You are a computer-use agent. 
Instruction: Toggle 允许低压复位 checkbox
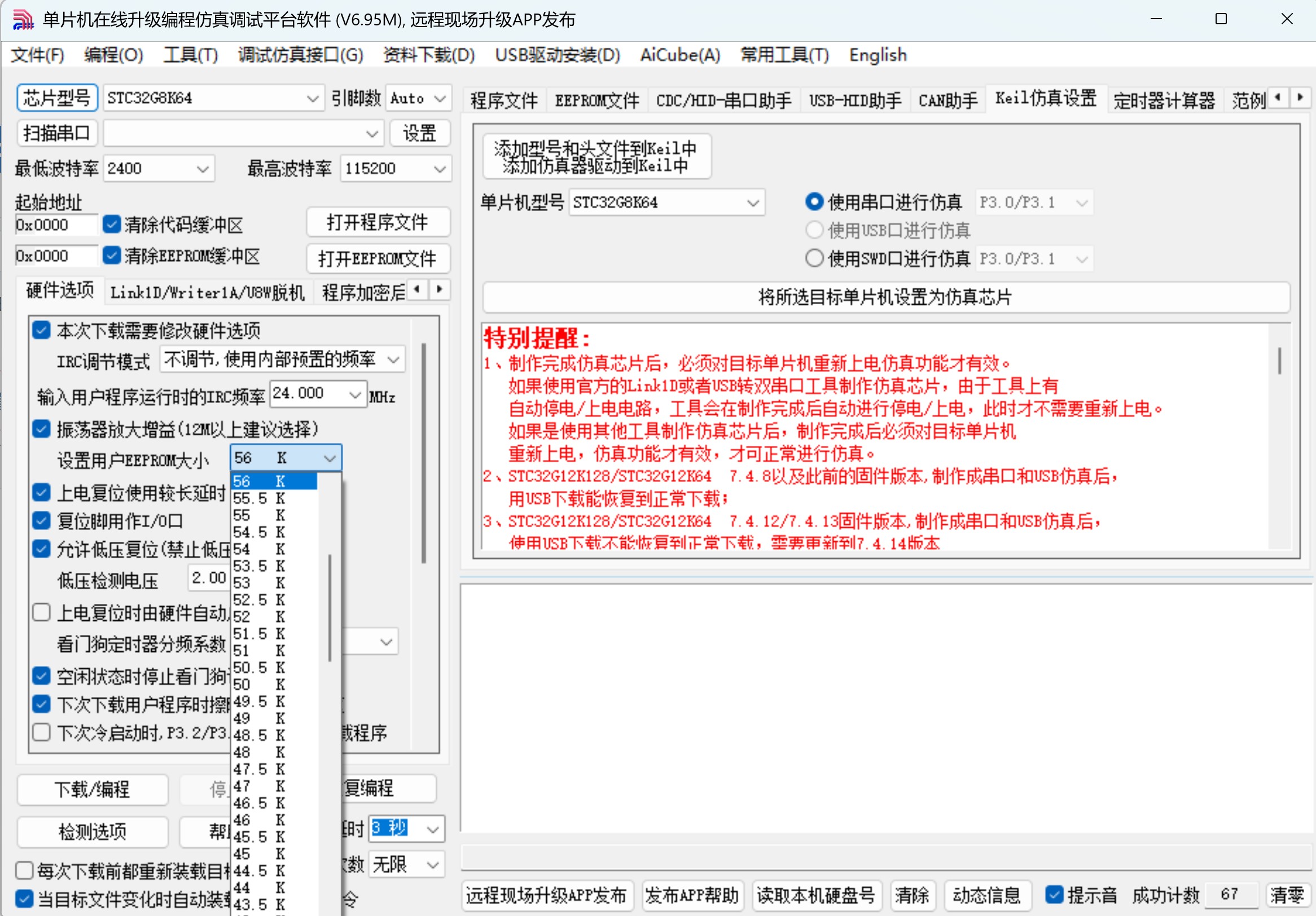[41, 549]
